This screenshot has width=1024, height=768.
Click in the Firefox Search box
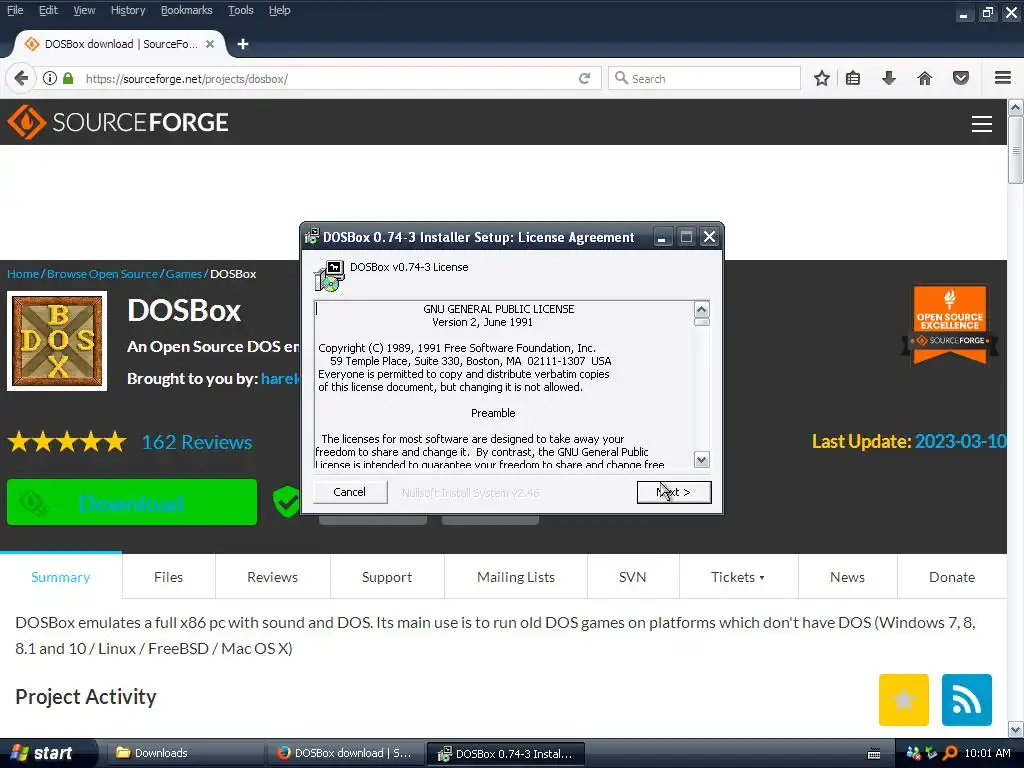(705, 78)
